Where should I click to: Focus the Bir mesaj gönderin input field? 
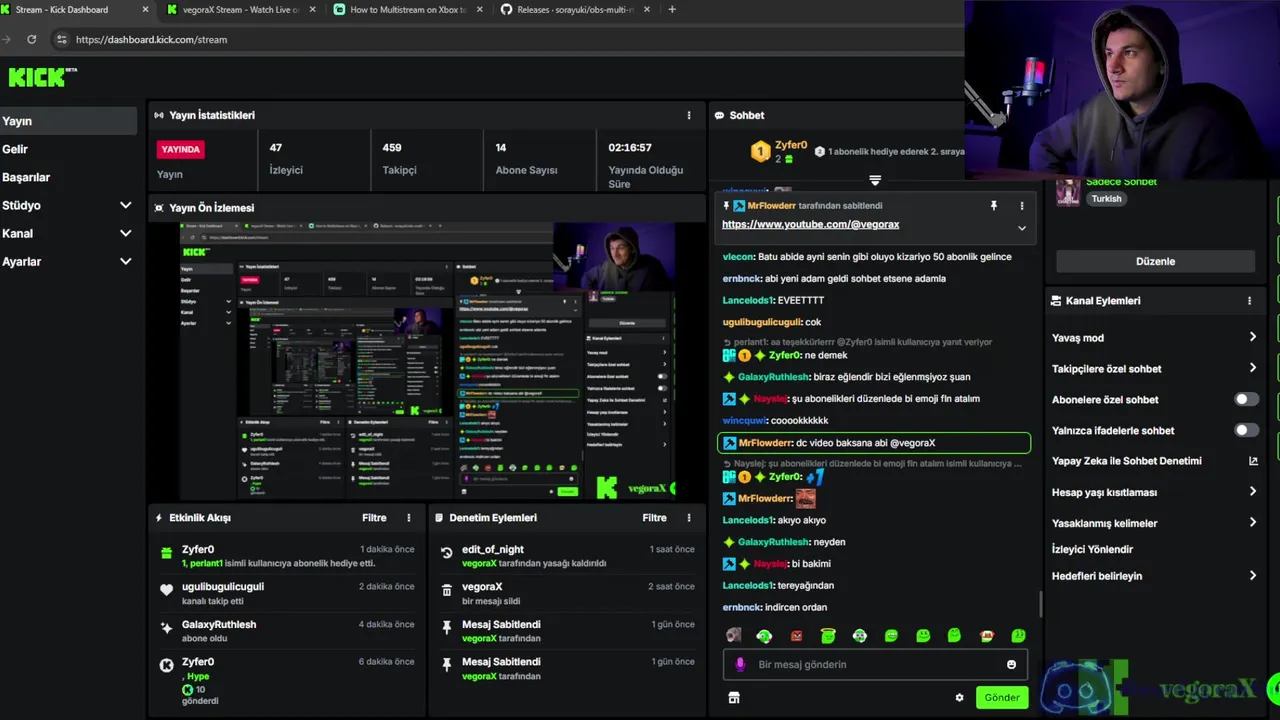(x=875, y=664)
